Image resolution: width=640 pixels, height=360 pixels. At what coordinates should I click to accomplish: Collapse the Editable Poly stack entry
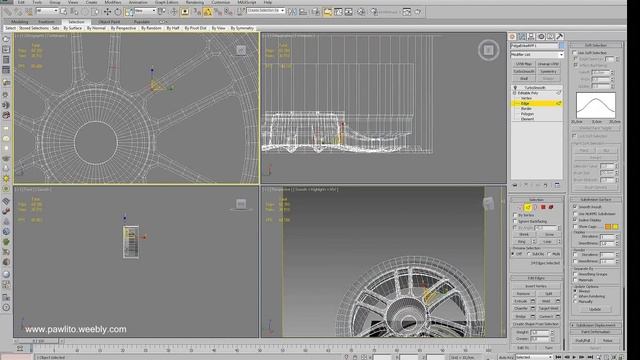515,93
